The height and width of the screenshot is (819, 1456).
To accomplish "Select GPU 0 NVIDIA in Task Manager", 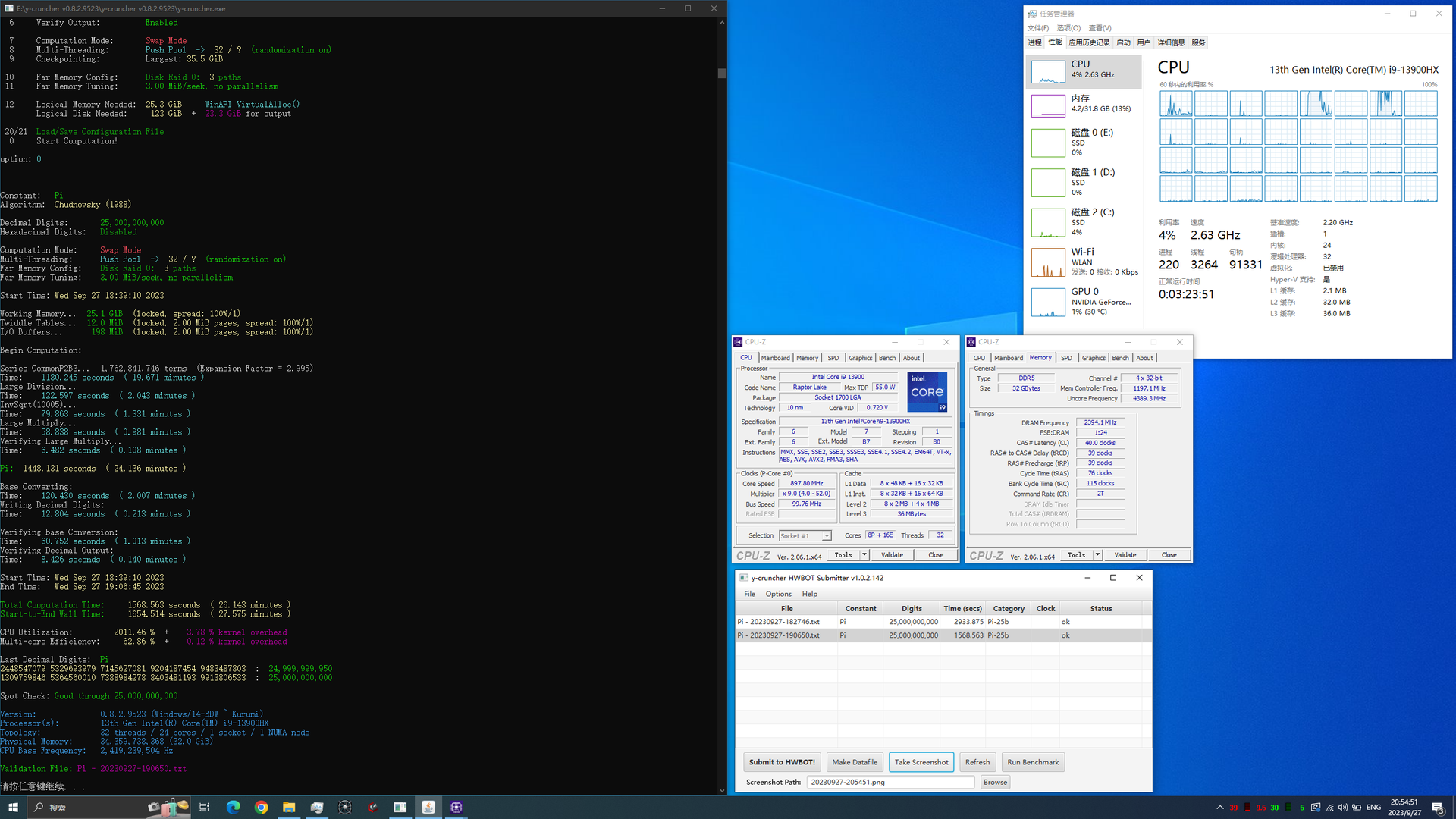I will [x=1084, y=301].
